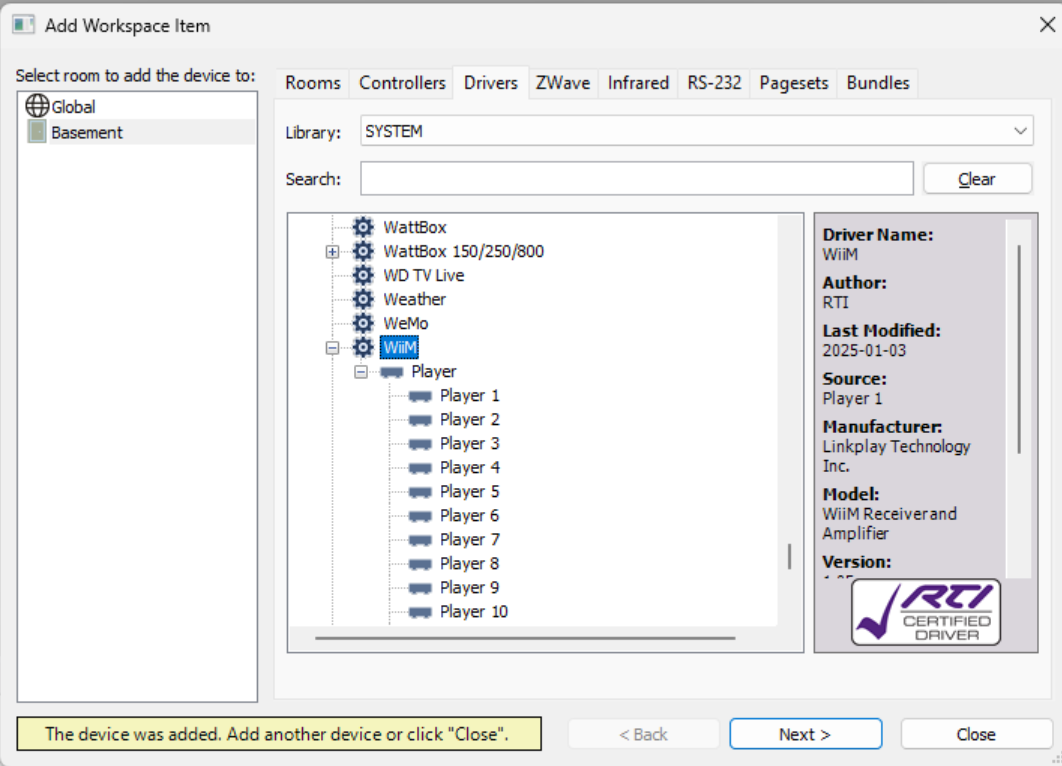Click the Close button at bottom
The height and width of the screenshot is (766, 1062).
976,734
